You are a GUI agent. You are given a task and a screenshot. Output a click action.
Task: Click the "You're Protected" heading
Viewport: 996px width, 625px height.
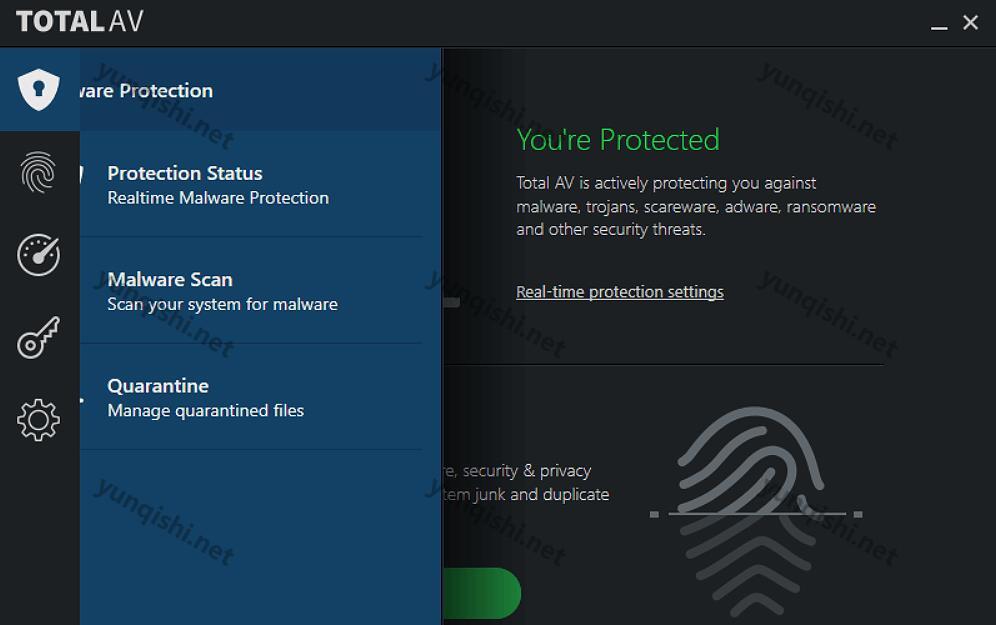pos(618,140)
